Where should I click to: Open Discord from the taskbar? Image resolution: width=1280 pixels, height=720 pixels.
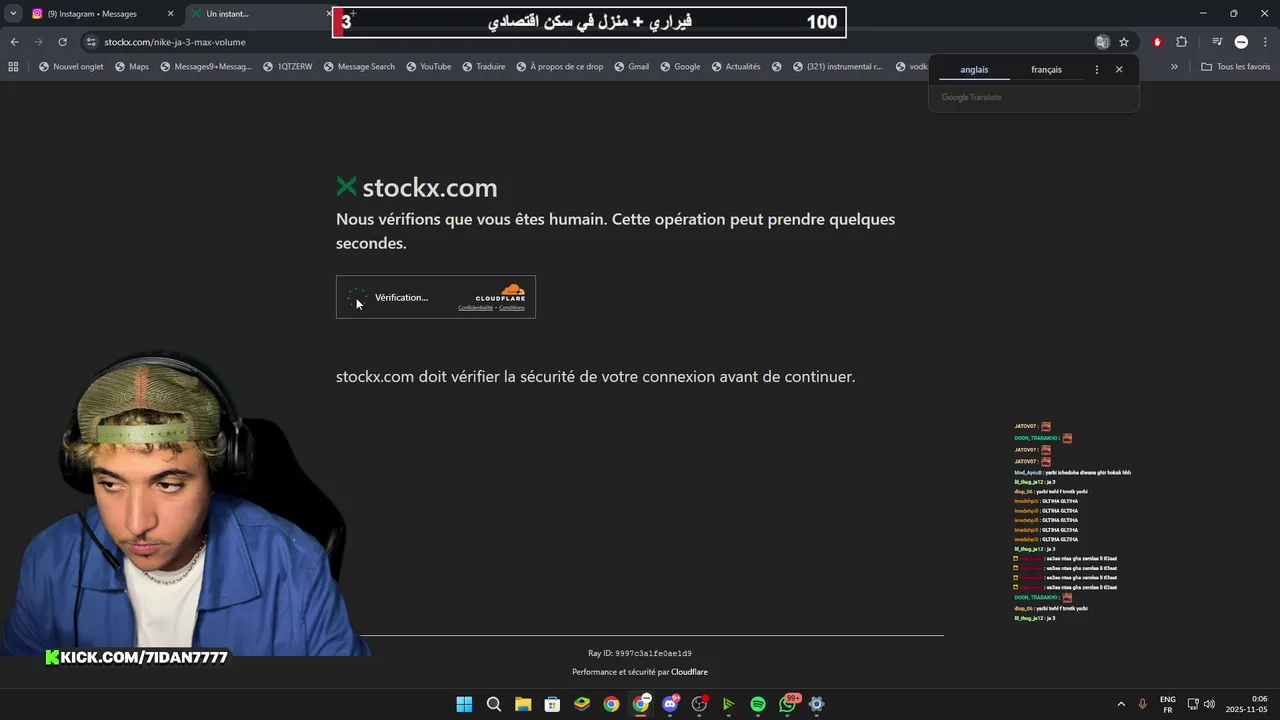tap(670, 704)
